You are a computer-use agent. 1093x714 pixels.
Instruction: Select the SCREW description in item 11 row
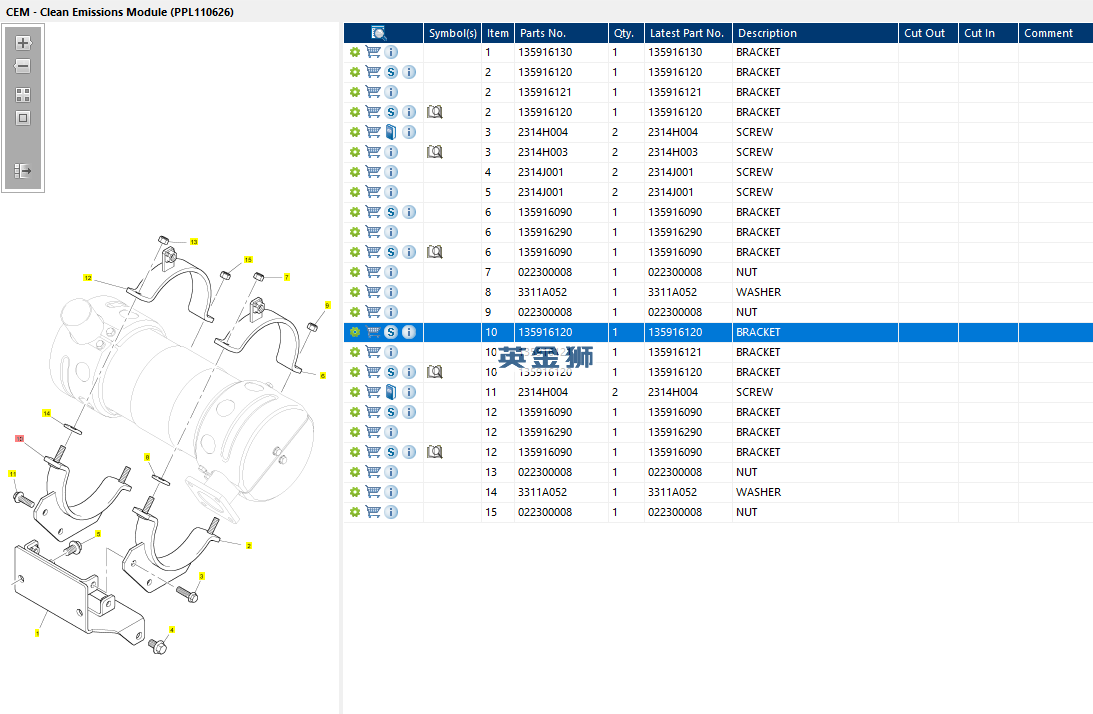tap(754, 393)
